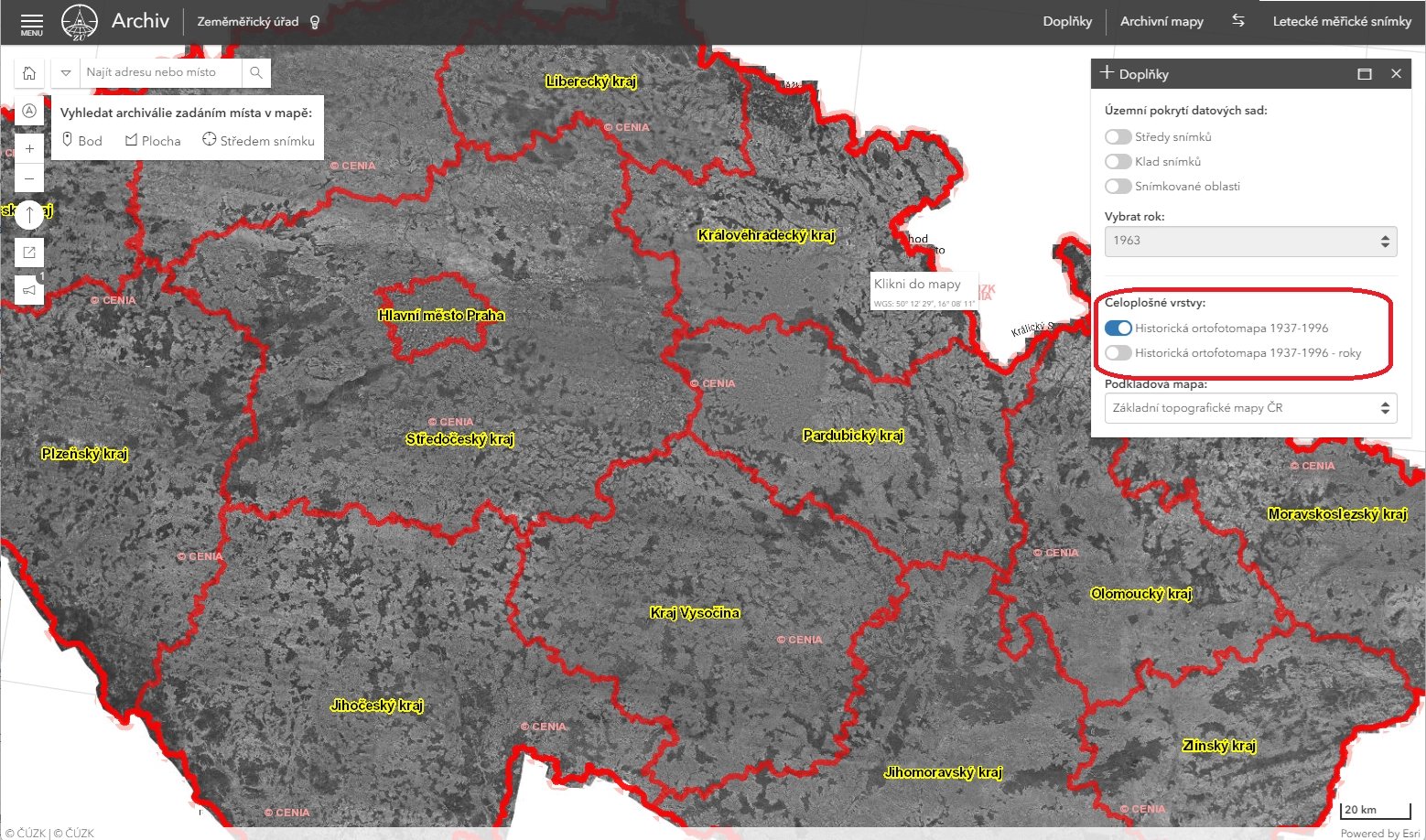Screen dimensions: 1426x840
Task: Open the hamburger MENU button
Action: click(32, 23)
